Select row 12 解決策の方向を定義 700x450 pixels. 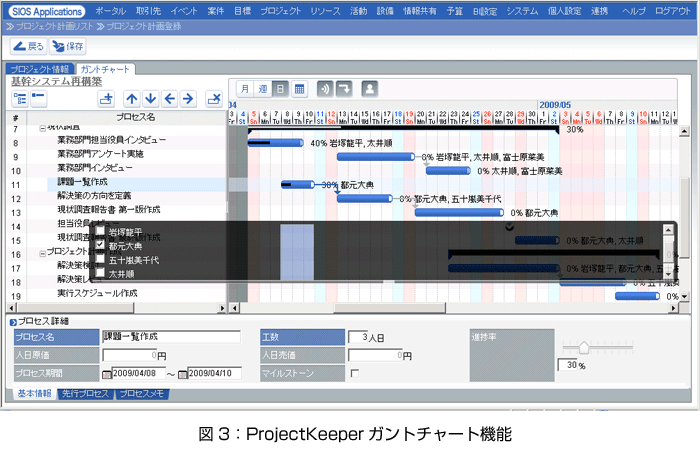[94, 196]
